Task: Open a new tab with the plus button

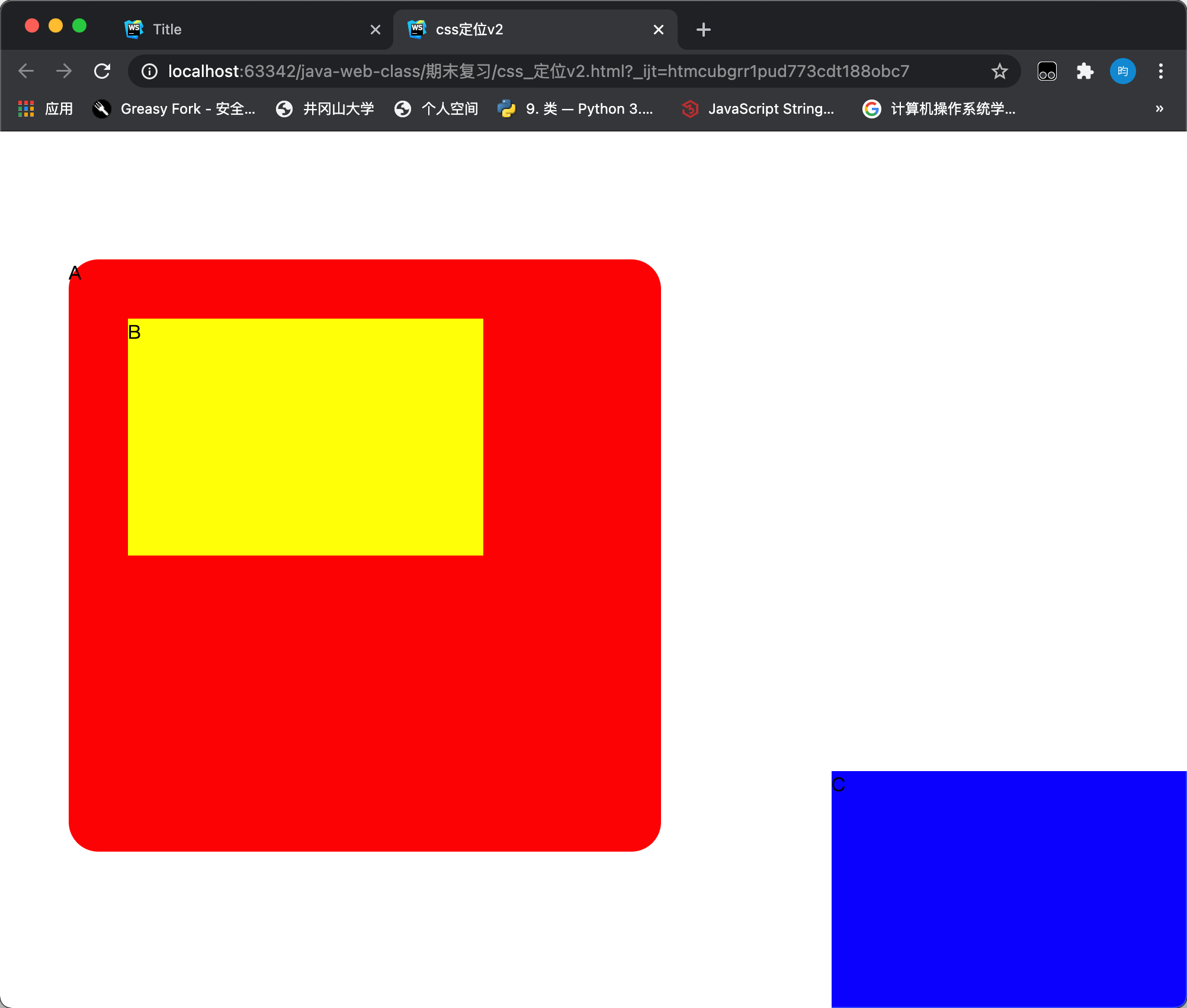Action: pos(702,29)
